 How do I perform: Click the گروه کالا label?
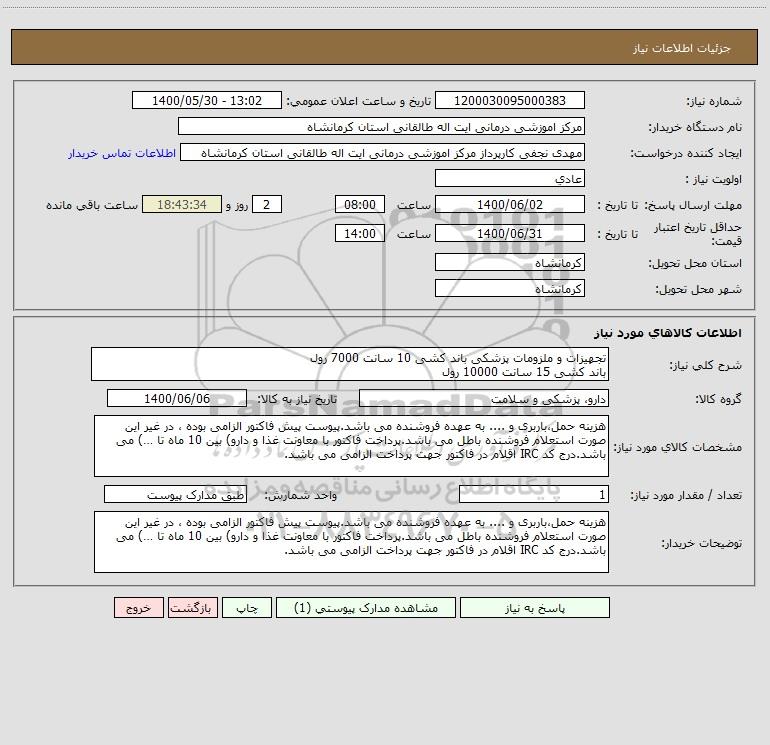(718, 399)
